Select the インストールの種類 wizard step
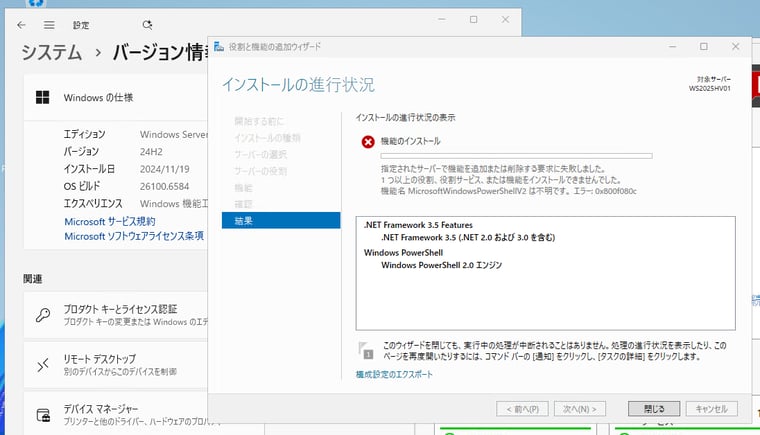Image resolution: width=760 pixels, height=435 pixels. pyautogui.click(x=267, y=138)
